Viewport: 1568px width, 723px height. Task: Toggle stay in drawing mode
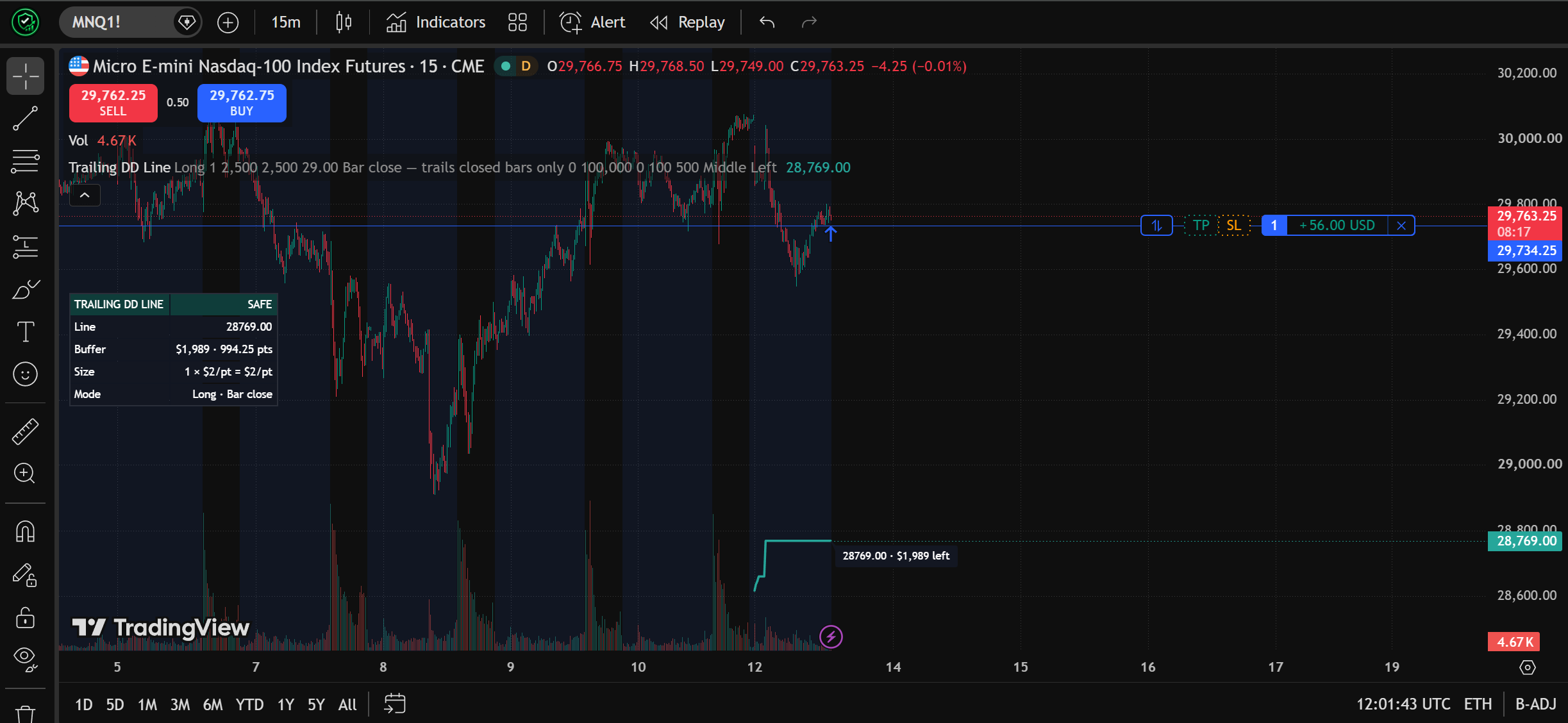(x=26, y=575)
